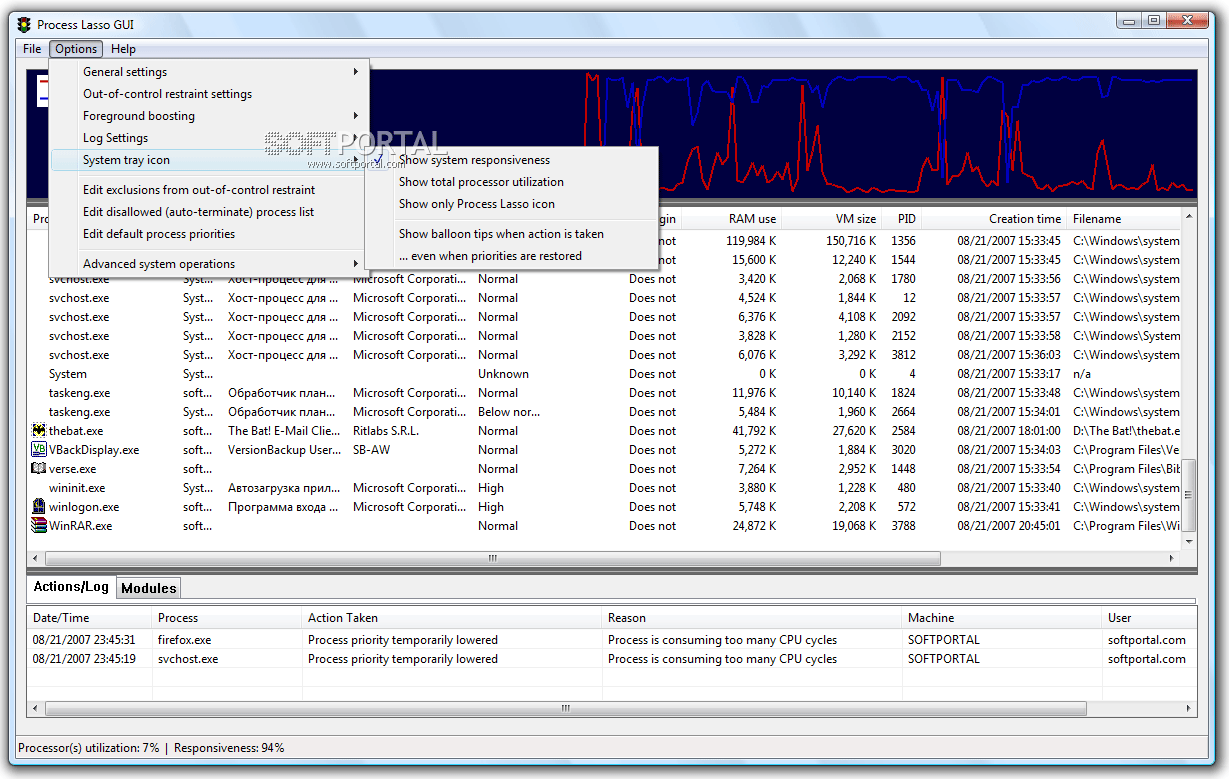Uncheck Show system responsiveness option
Image resolution: width=1229 pixels, height=779 pixels.
coord(474,160)
